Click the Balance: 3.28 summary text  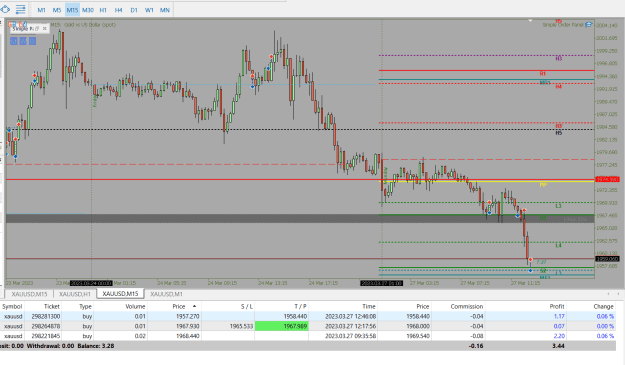96,346
